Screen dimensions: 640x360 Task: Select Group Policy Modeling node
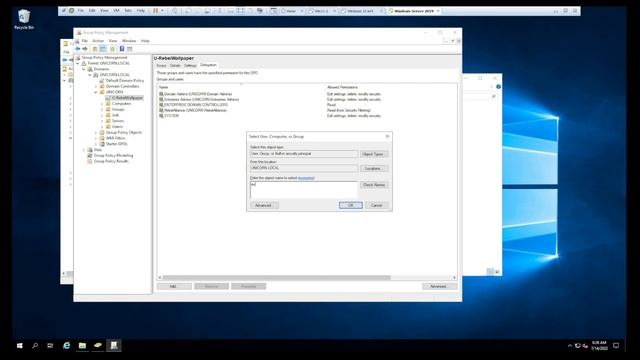(113, 156)
